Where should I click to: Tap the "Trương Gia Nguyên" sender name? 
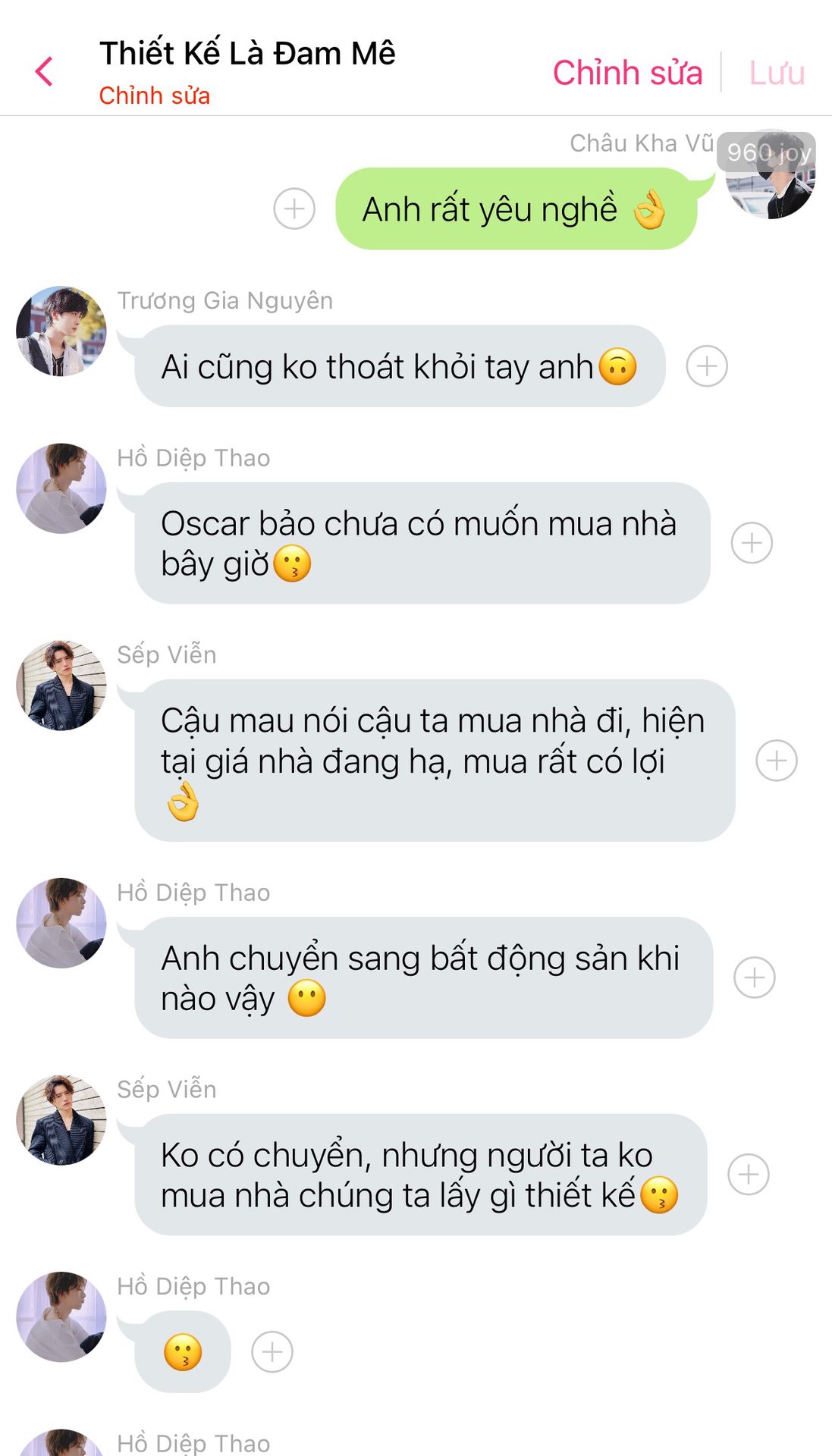tap(225, 301)
